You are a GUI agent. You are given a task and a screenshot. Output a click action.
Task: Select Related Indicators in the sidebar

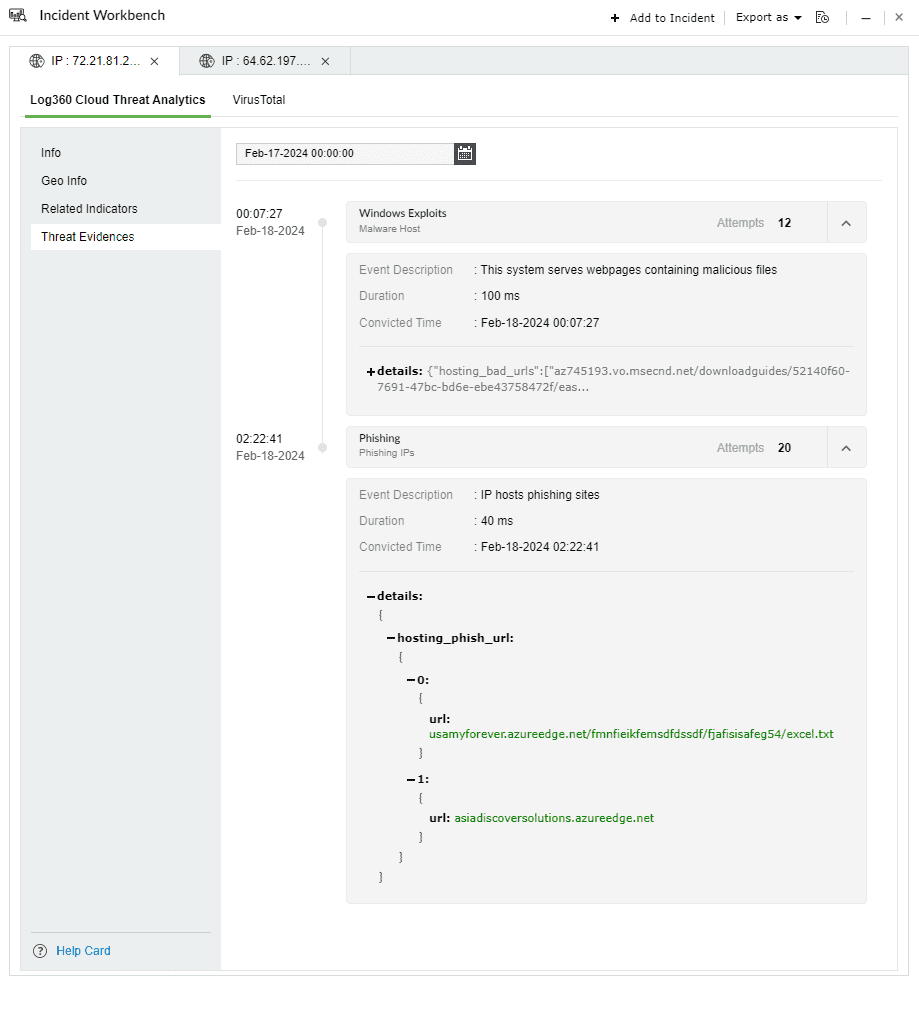(89, 208)
